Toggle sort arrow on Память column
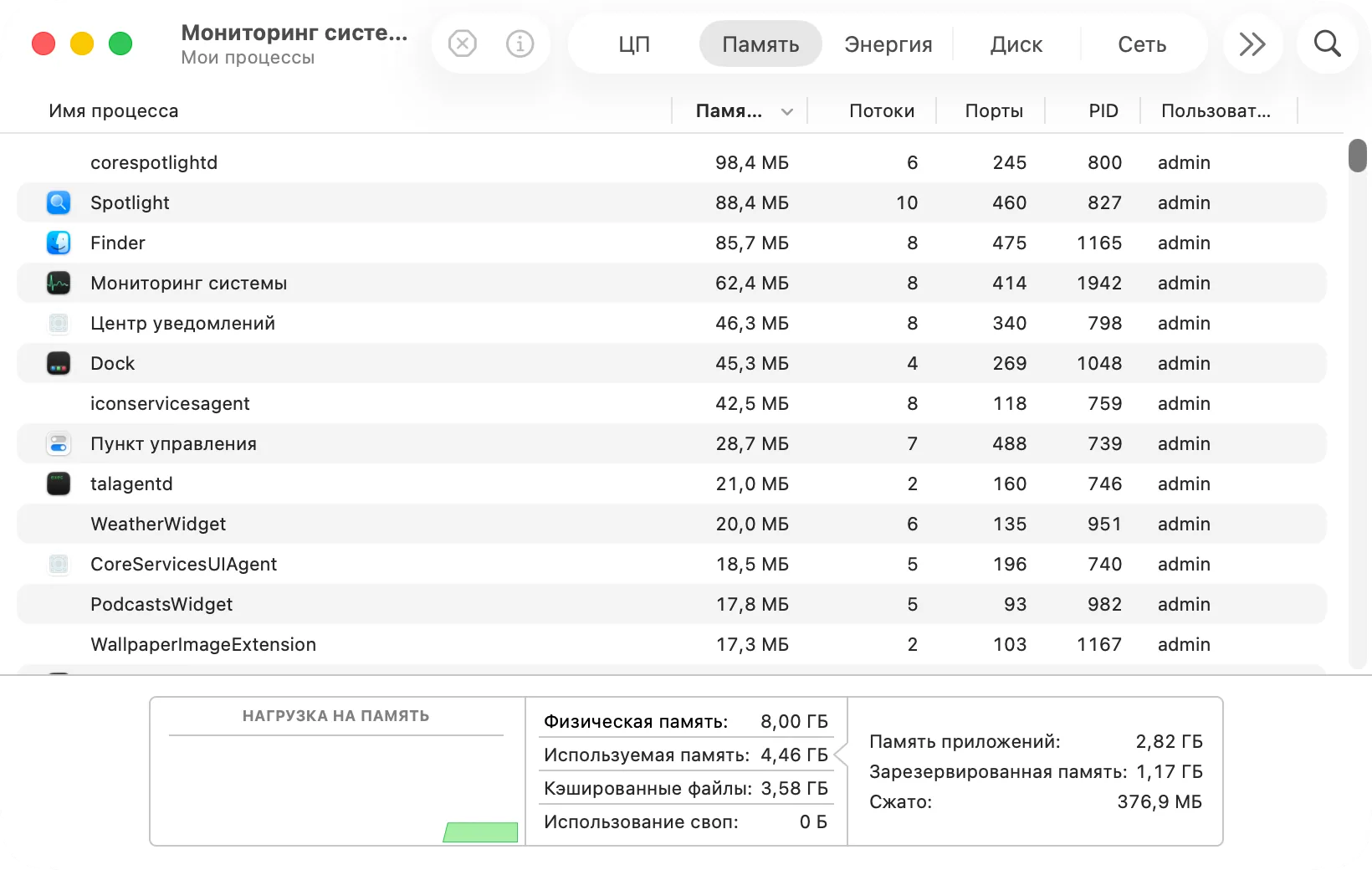 787,111
